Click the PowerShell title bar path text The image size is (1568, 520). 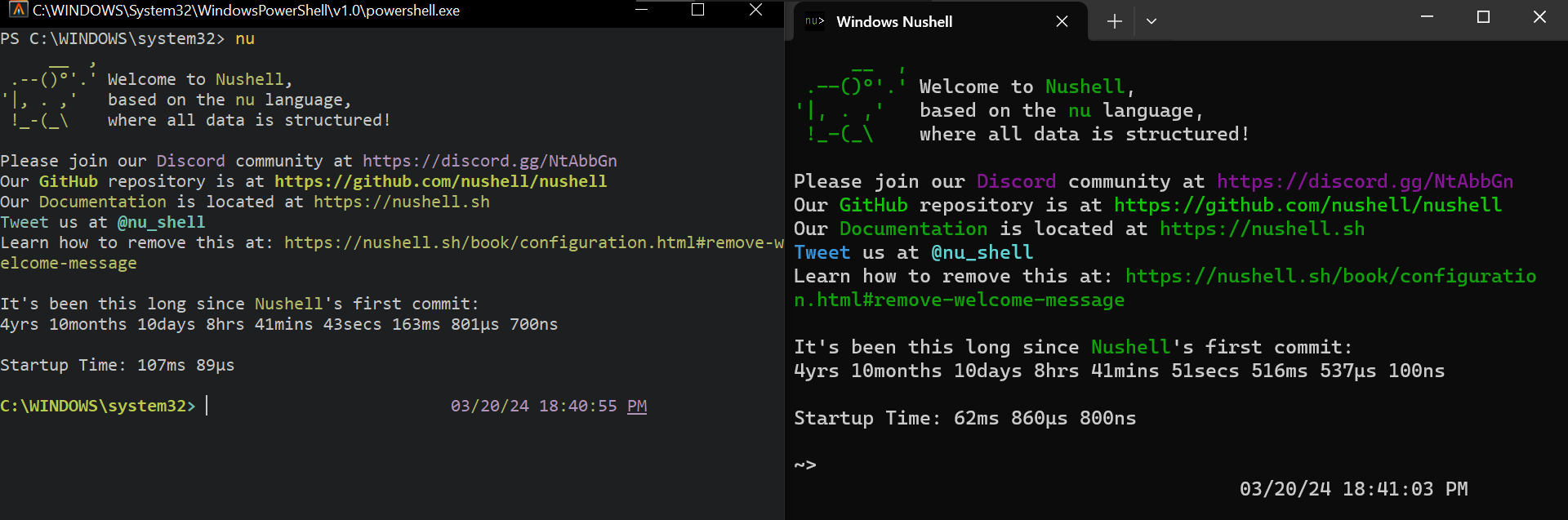coord(246,11)
